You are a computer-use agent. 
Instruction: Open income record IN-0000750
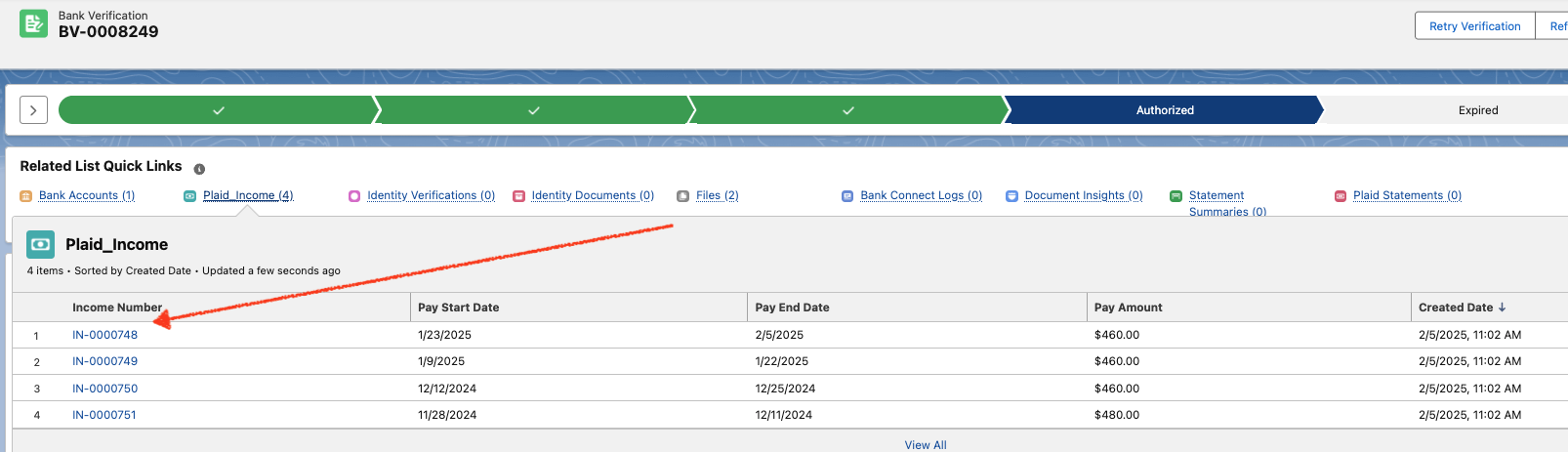(104, 389)
